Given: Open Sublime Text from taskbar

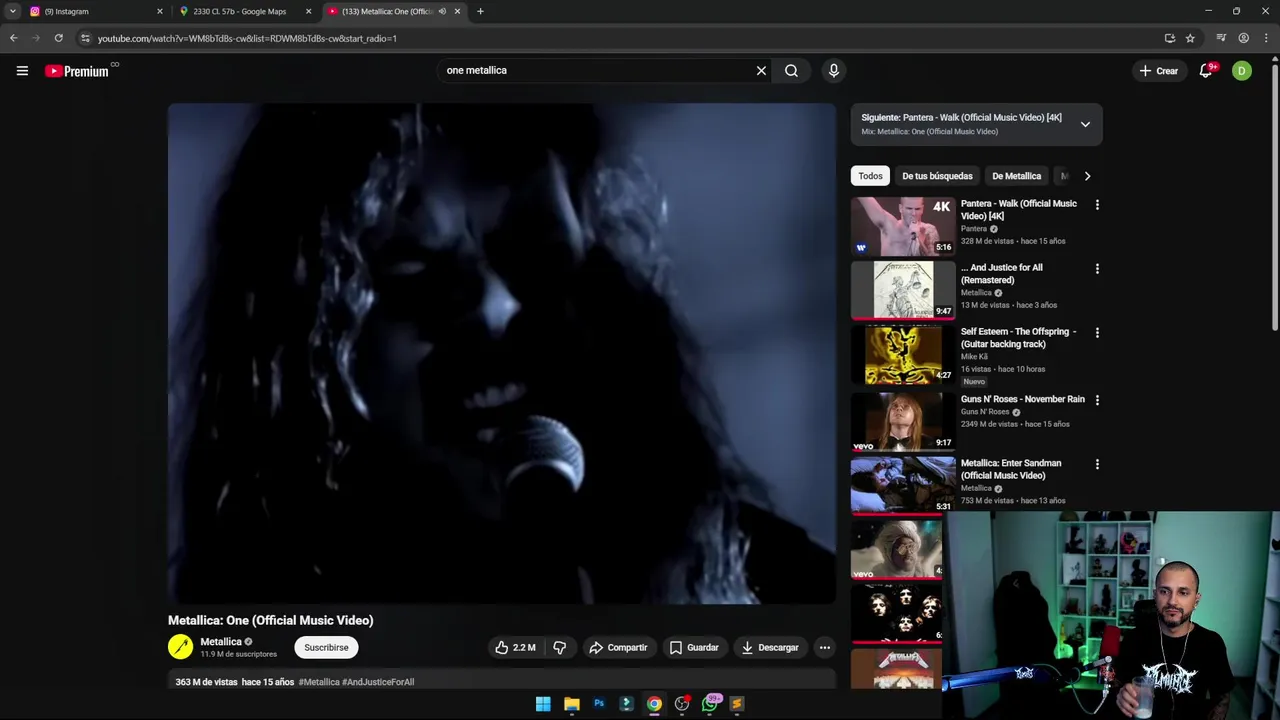Looking at the screenshot, I should (737, 704).
